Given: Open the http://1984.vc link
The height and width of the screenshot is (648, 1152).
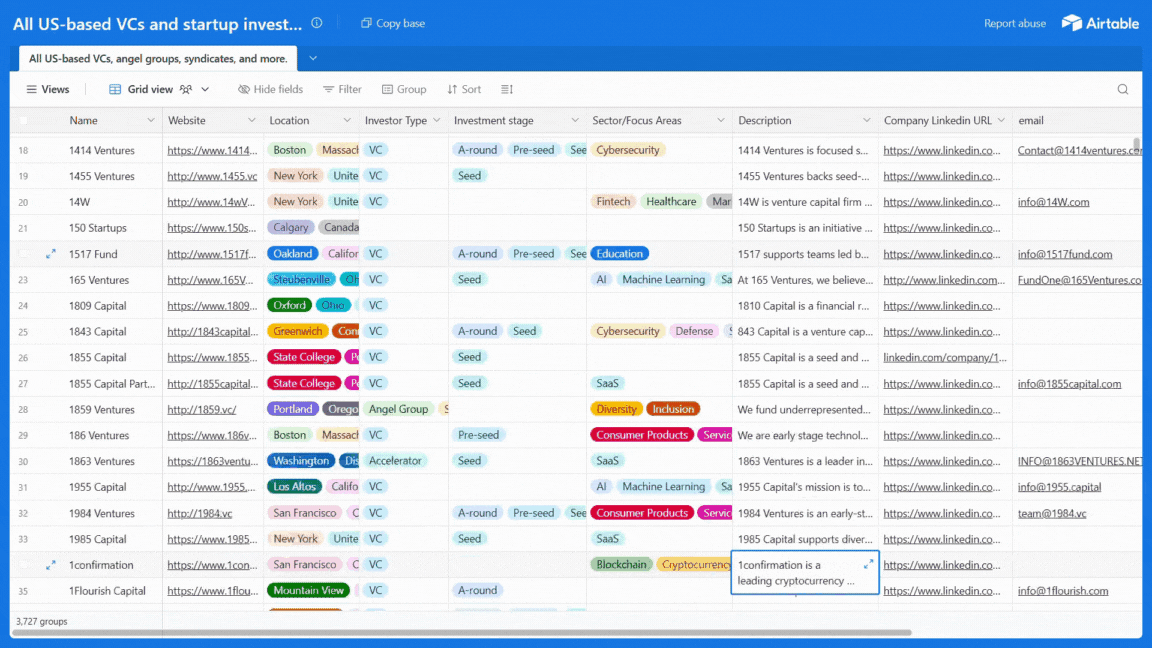Looking at the screenshot, I should coord(199,514).
